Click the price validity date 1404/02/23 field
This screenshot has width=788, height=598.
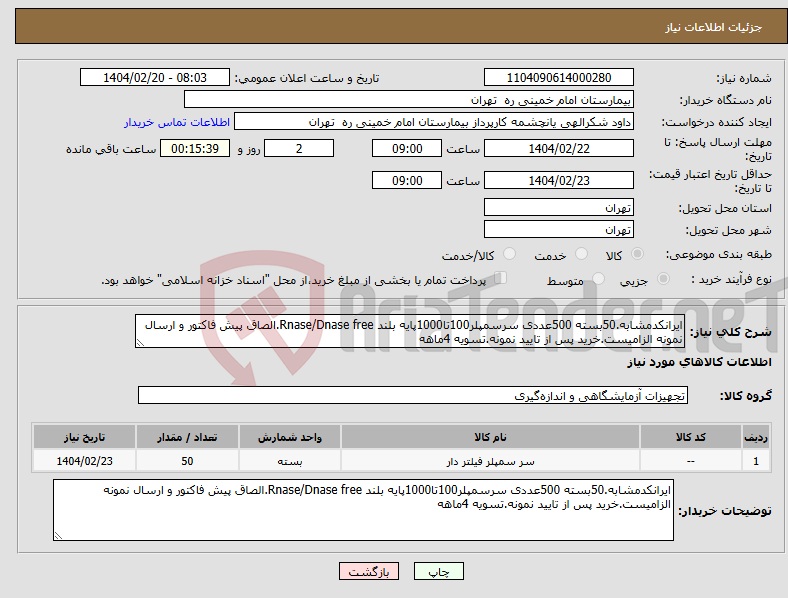(559, 180)
